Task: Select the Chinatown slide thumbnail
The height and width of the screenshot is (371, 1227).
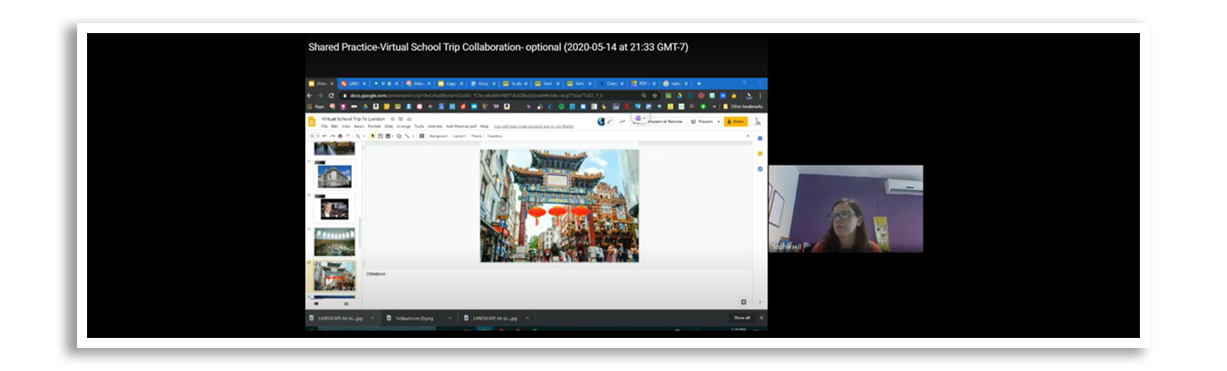Action: (x=334, y=276)
